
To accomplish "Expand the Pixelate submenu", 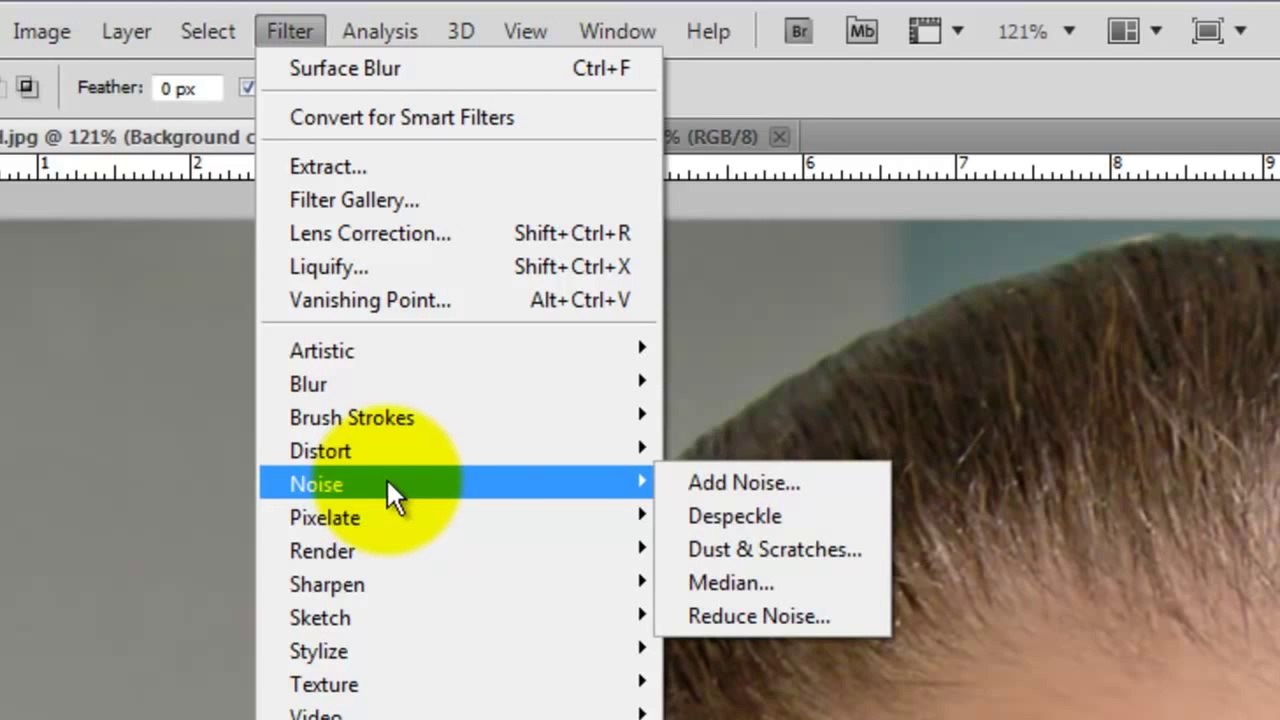I will click(x=459, y=518).
